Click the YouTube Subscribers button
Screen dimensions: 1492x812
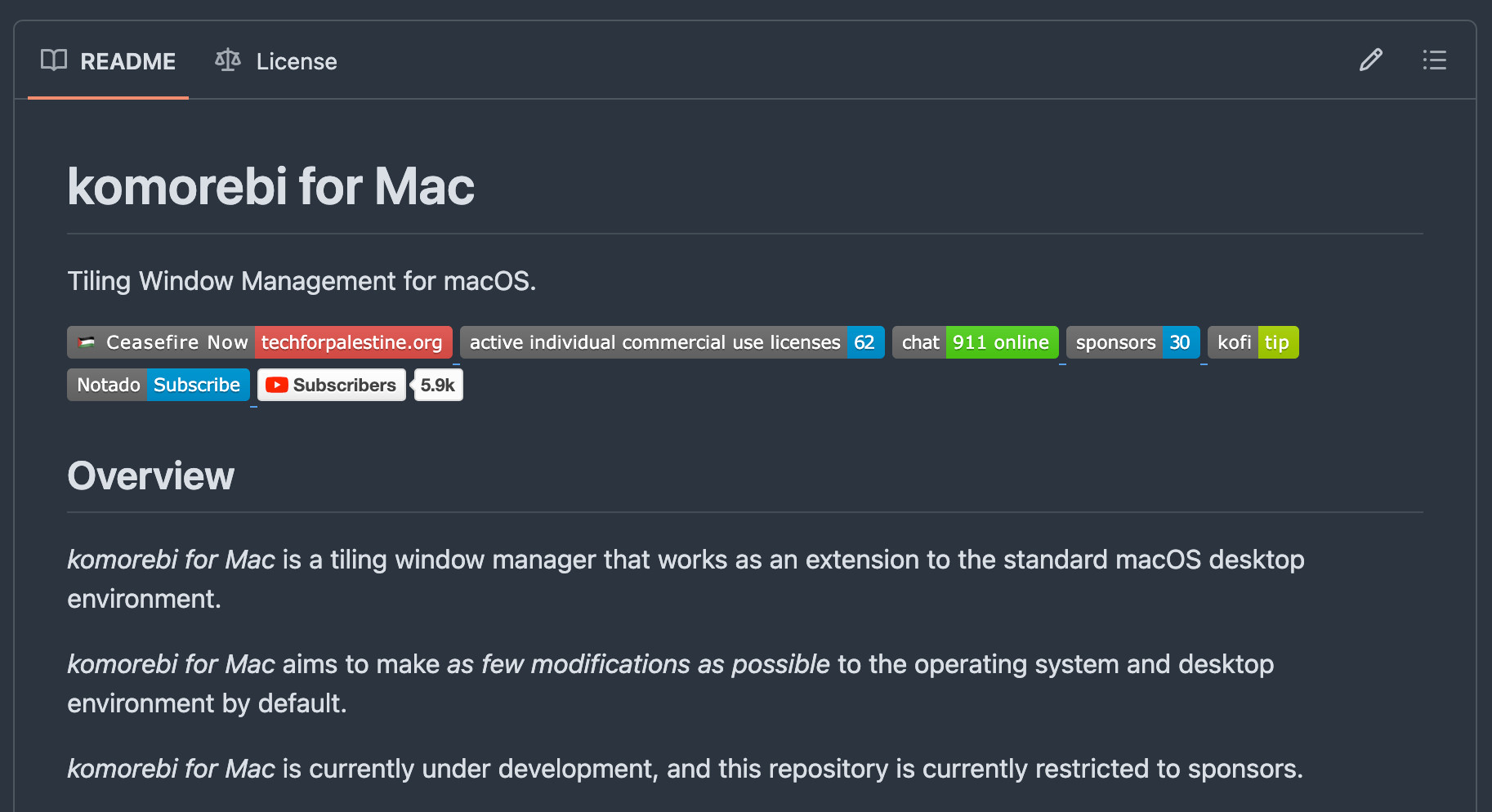click(x=332, y=385)
